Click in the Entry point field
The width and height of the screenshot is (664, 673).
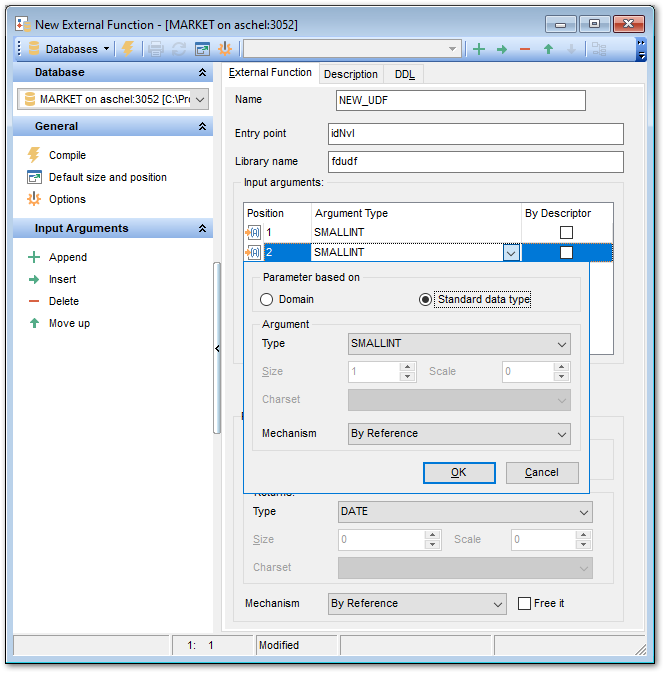click(475, 134)
